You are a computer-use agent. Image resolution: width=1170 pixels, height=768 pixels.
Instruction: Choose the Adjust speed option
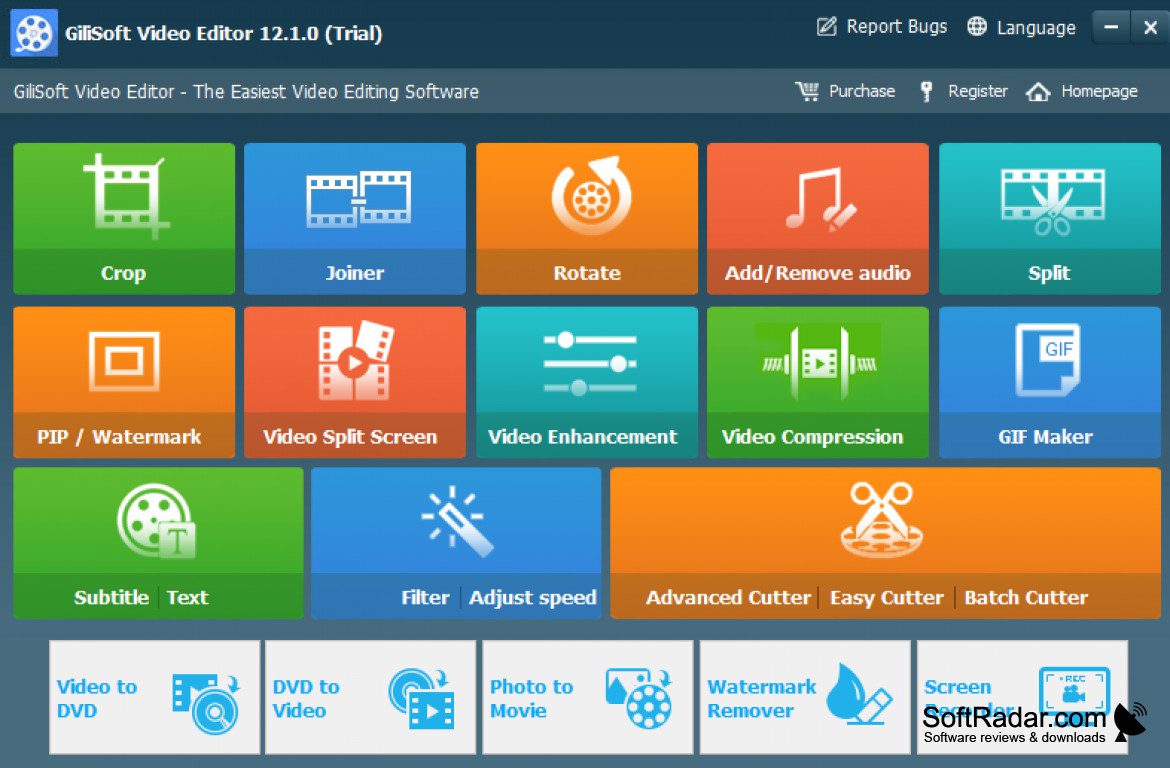533,598
